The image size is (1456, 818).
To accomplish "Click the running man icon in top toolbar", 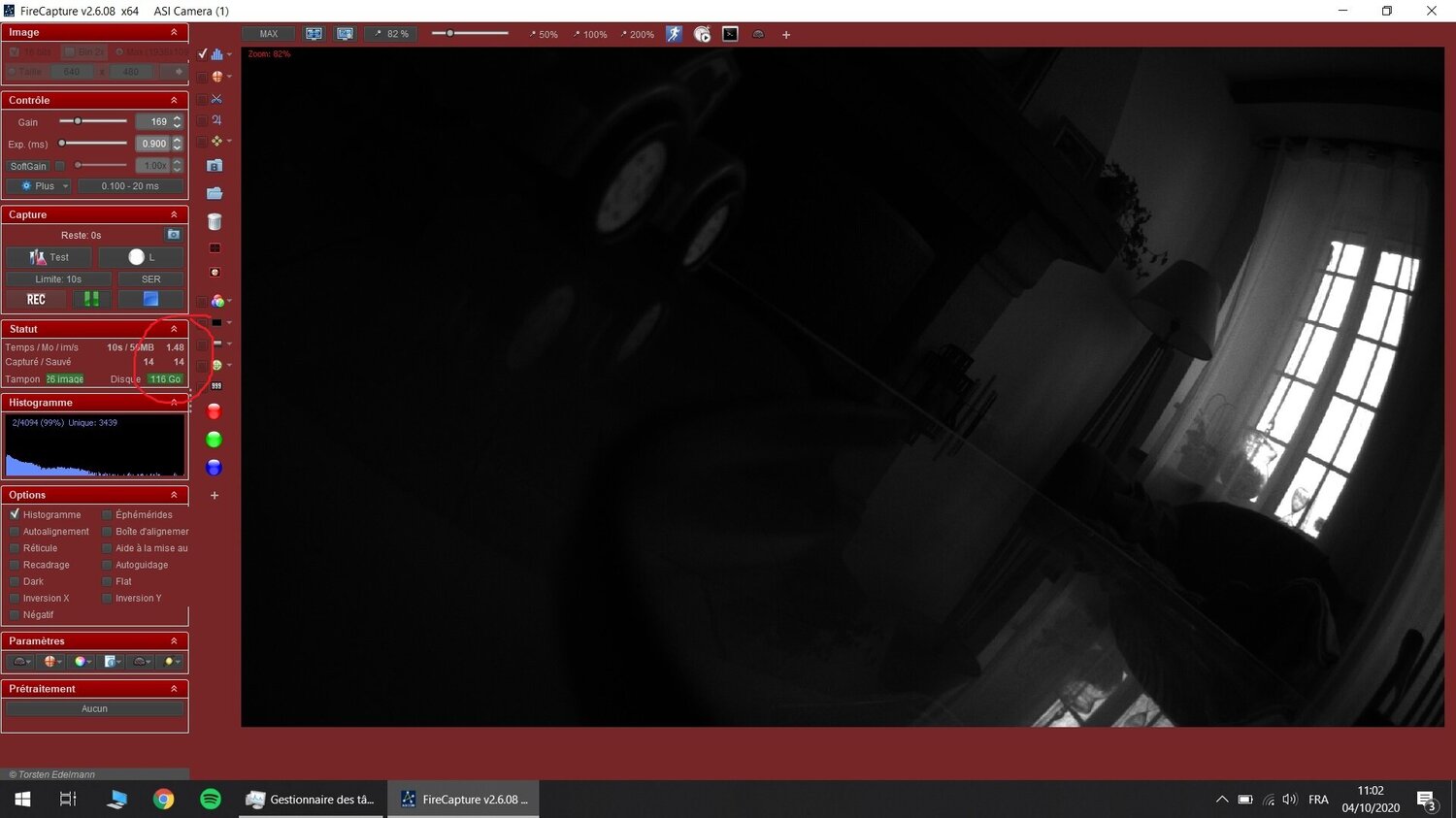I will click(675, 34).
